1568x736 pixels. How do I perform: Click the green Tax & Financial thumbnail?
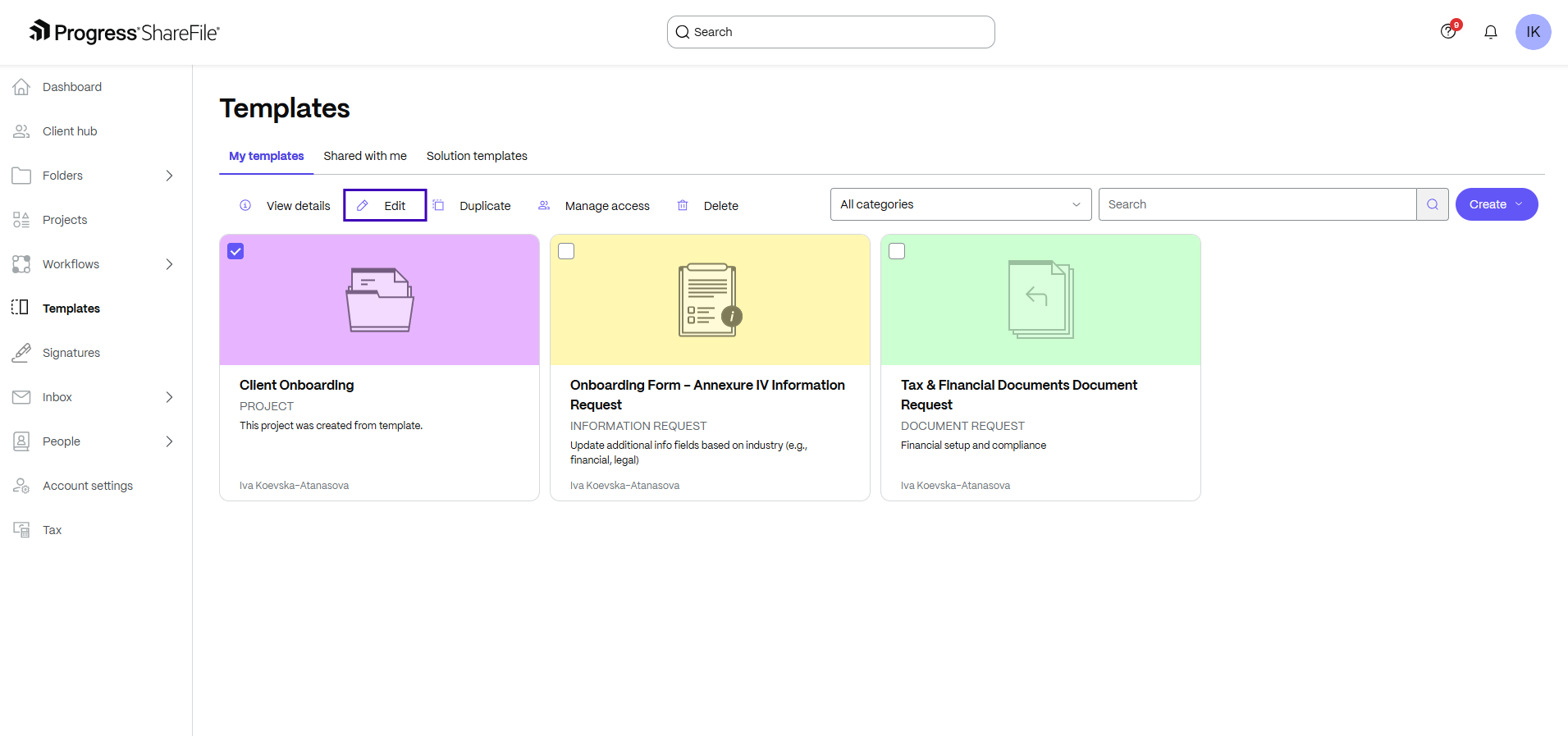click(x=1041, y=300)
